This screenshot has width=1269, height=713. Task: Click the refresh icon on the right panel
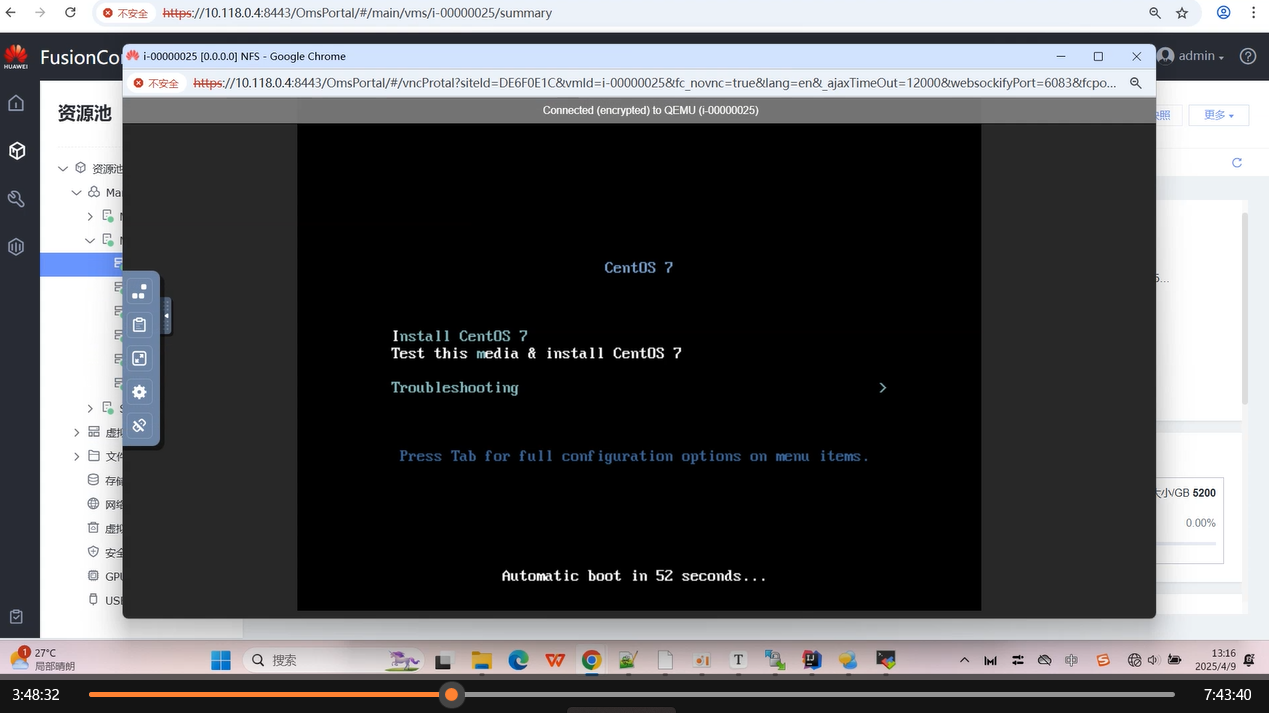point(1236,163)
